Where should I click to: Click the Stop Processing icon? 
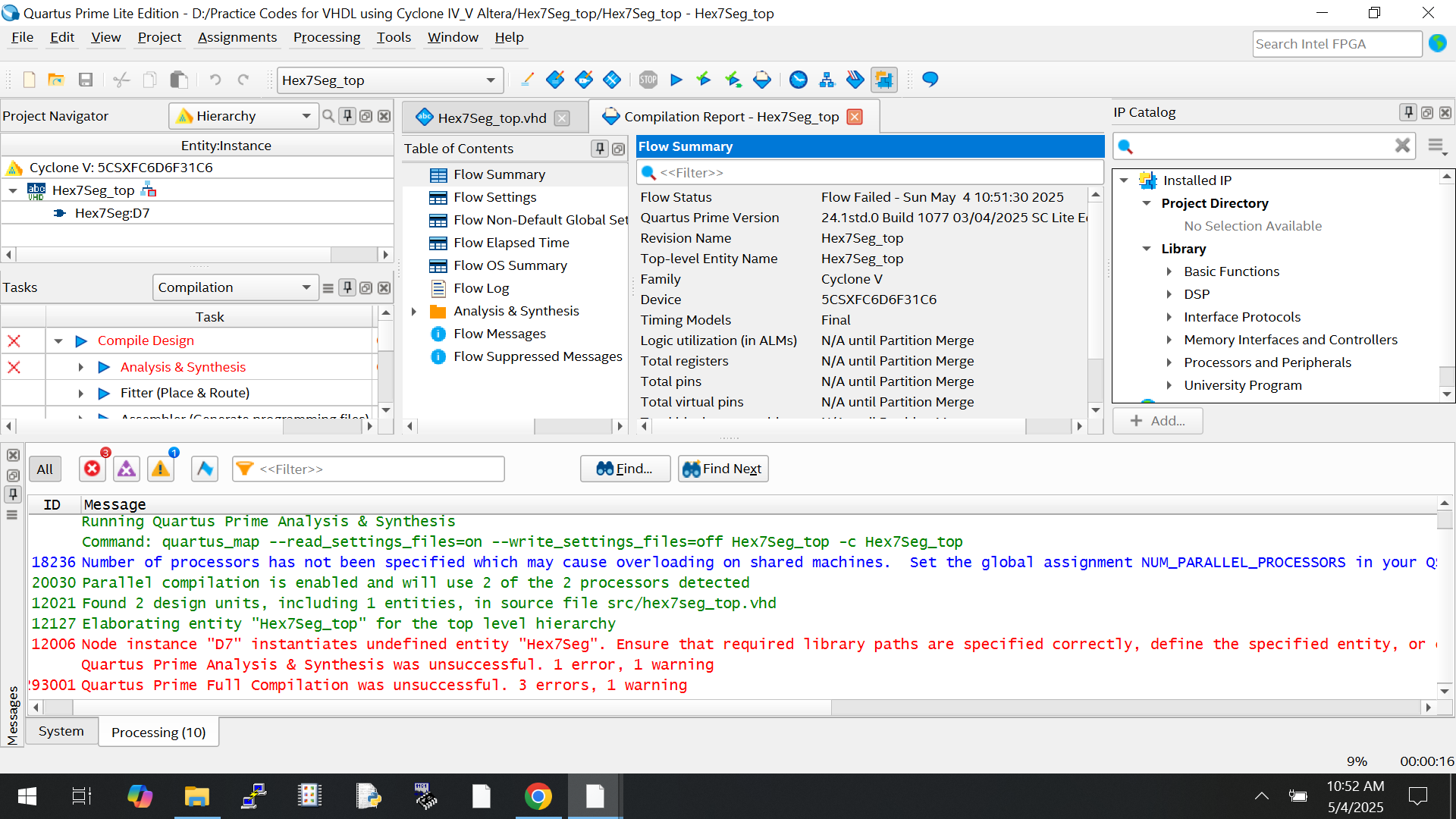pyautogui.click(x=648, y=80)
